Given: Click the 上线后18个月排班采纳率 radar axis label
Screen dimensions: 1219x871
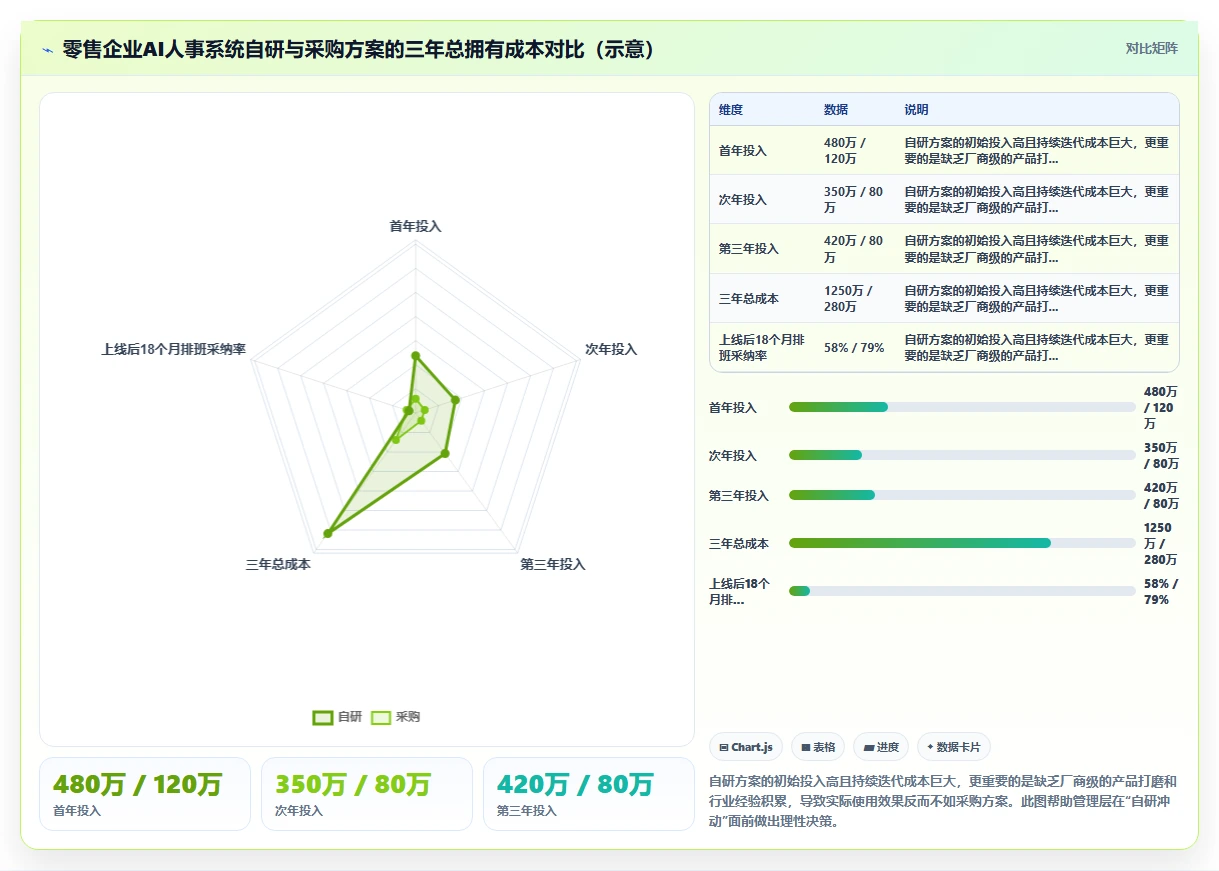Looking at the screenshot, I should [173, 349].
